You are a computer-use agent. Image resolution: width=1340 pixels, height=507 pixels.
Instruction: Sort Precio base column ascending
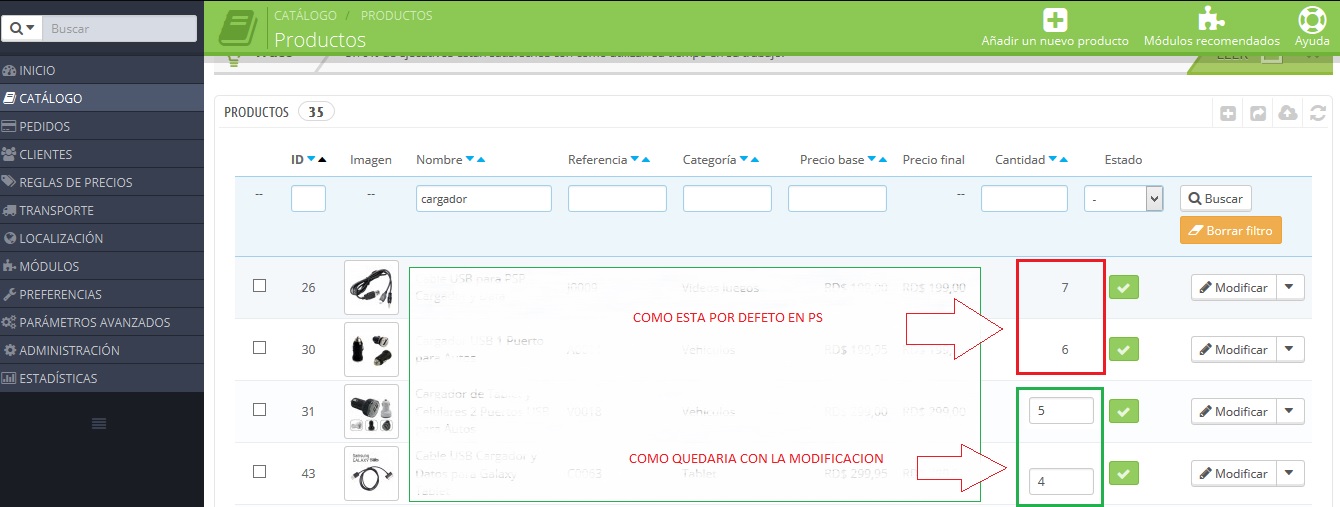tap(883, 160)
